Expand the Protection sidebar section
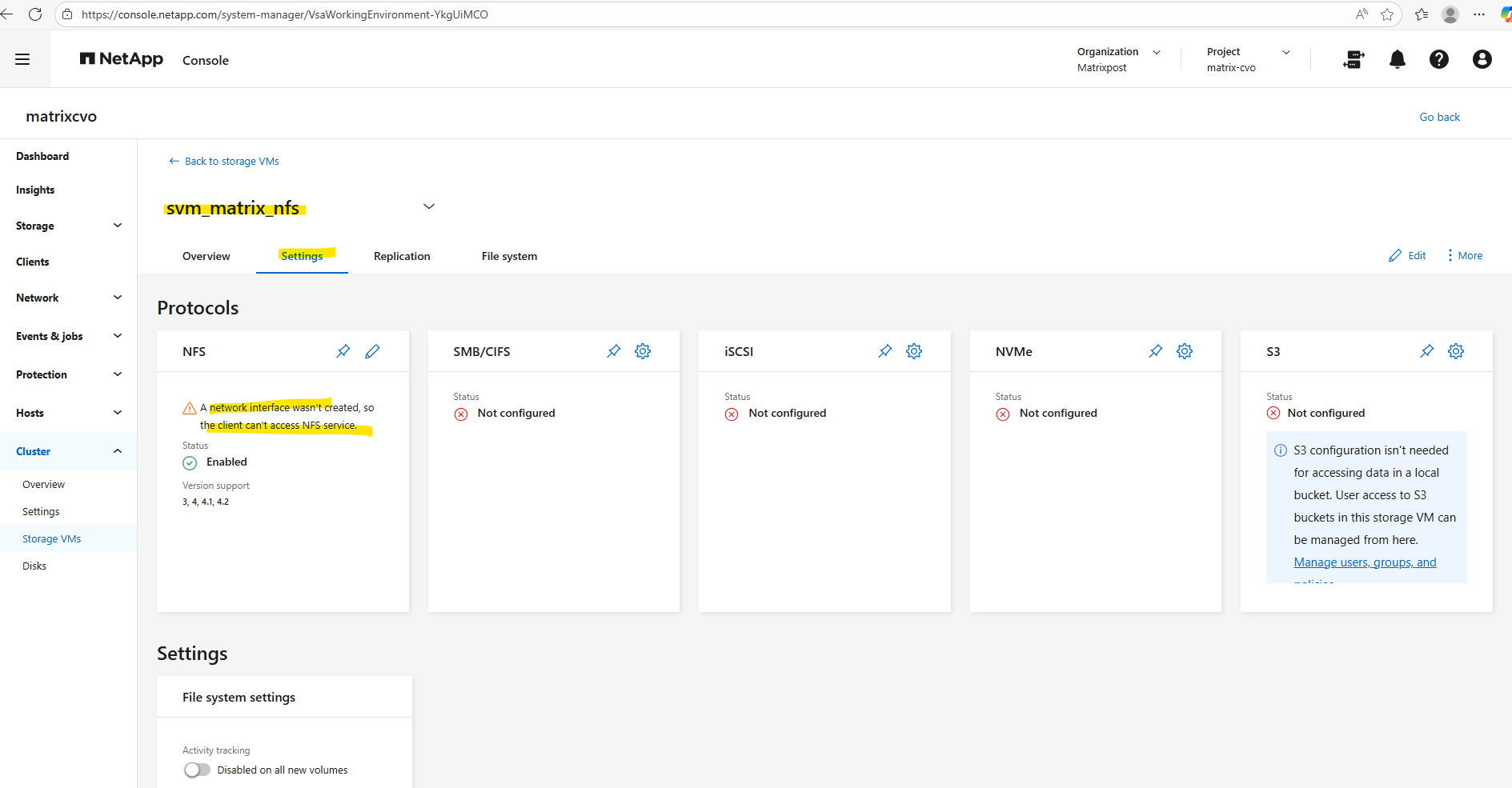Viewport: 1512px width, 788px height. click(68, 374)
